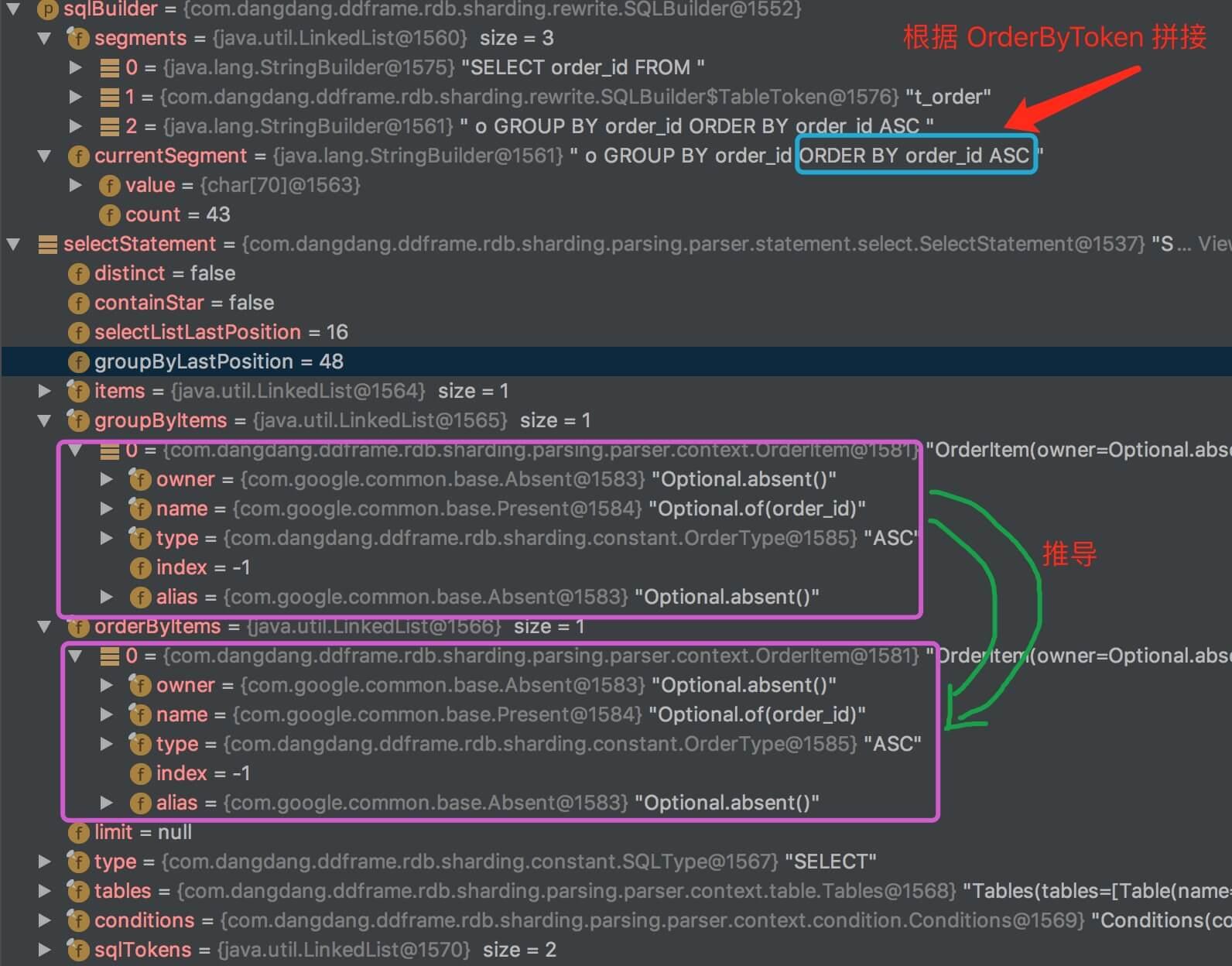Click the value field icon

109,185
